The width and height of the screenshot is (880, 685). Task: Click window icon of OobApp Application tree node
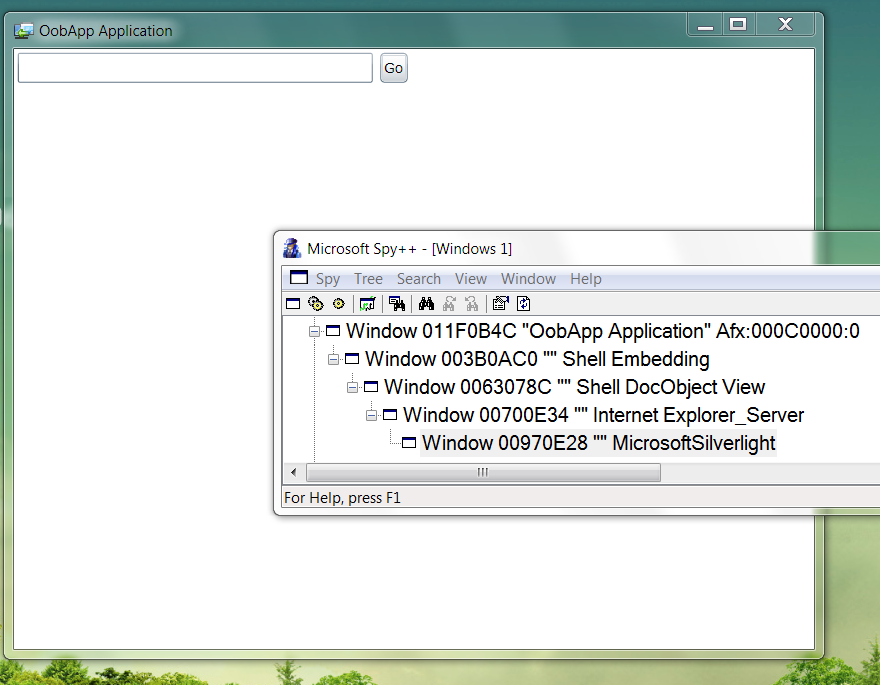[333, 331]
